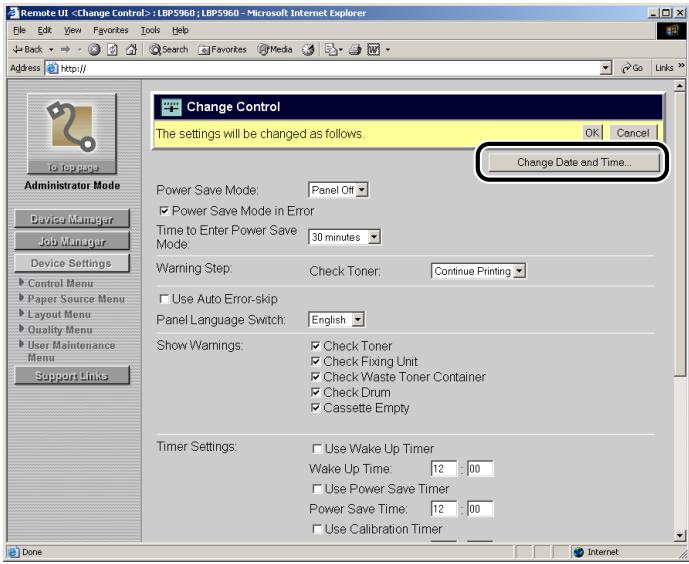Open Job Manager from sidebar
689x564 pixels.
click(72, 241)
